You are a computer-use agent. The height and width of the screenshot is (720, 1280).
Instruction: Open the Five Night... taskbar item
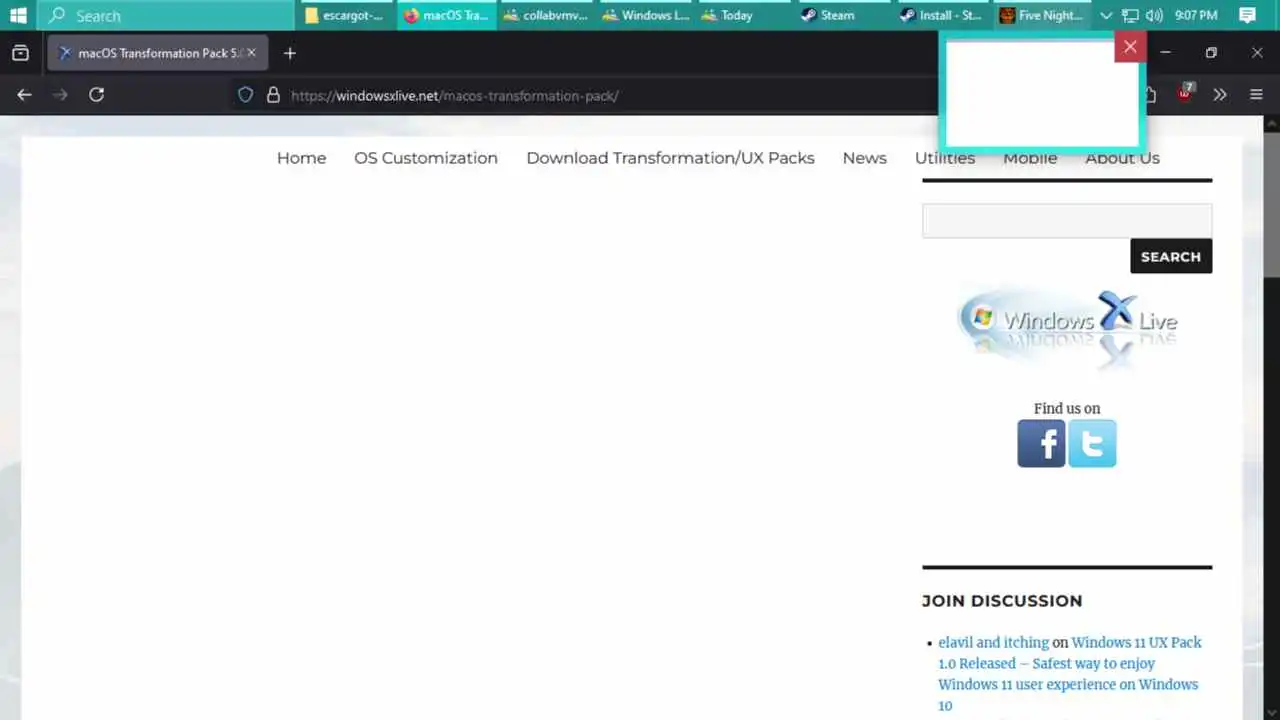[1044, 15]
